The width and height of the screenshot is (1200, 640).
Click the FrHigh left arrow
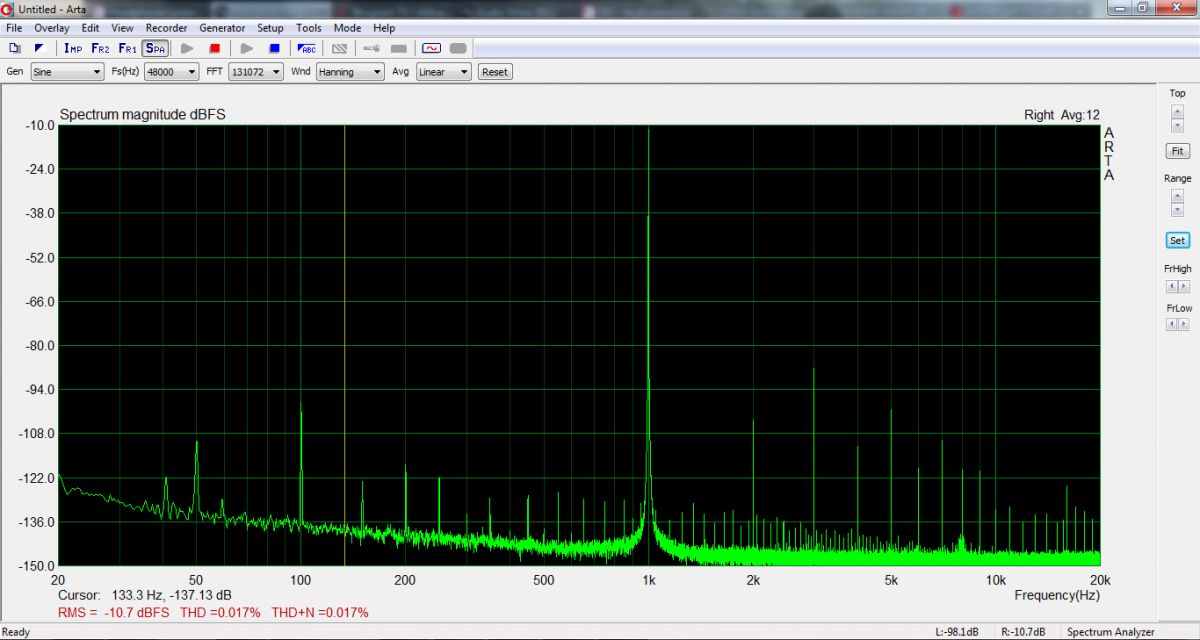coord(1171,286)
